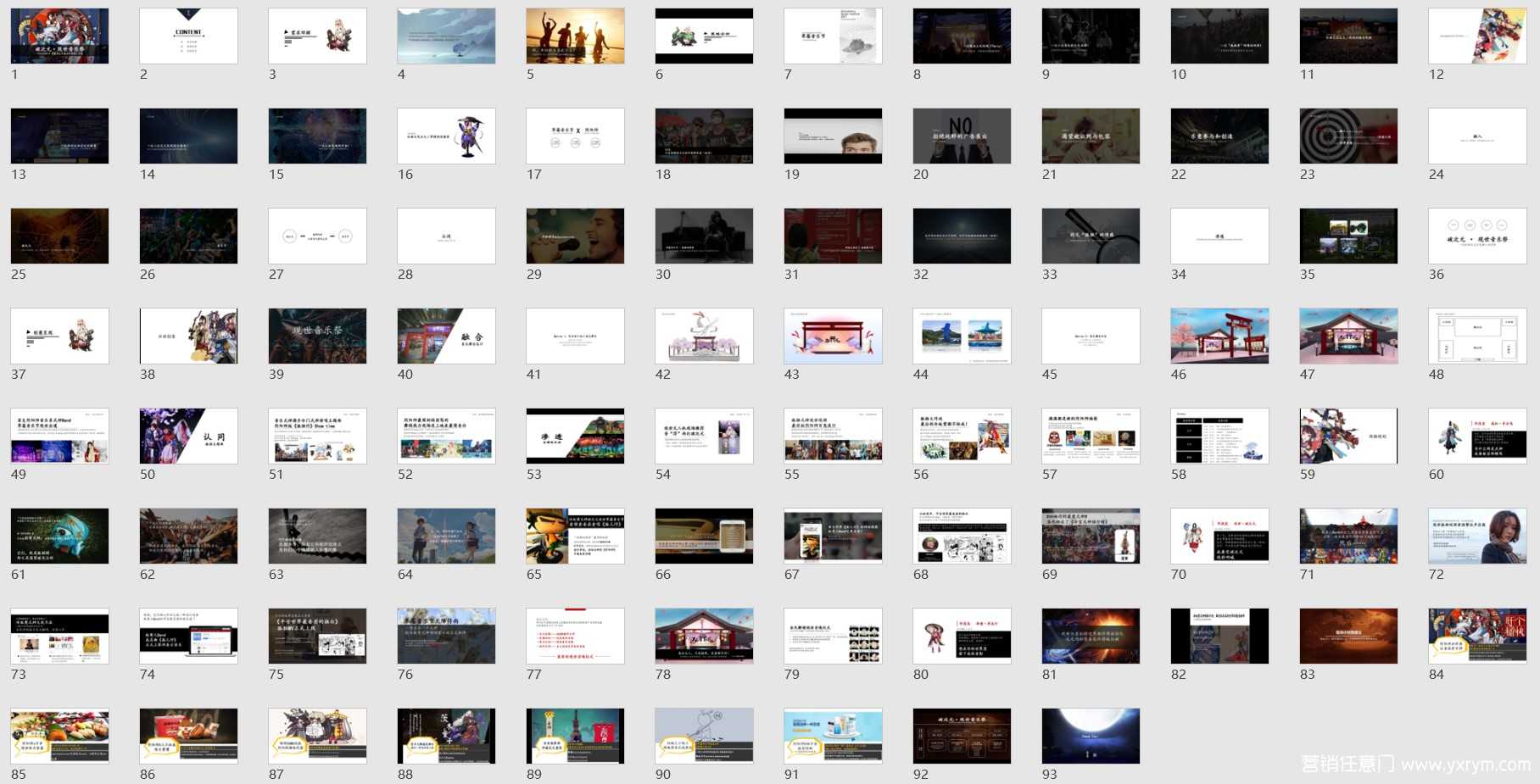Screen dimensions: 1540x784
Task: Select slide thumbnail 85 with sushi photo
Action: point(59,736)
